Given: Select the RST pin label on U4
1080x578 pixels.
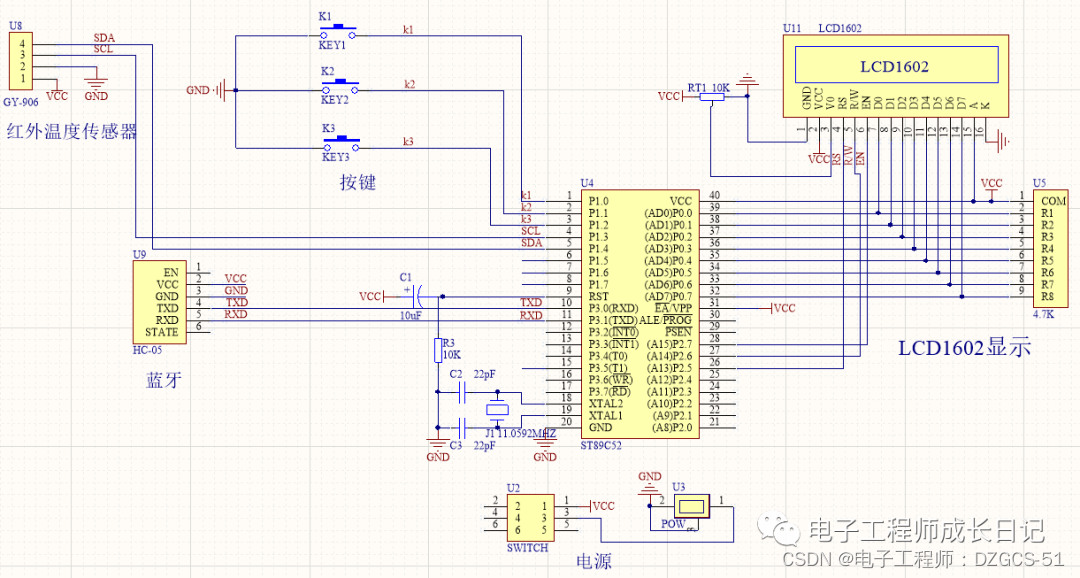Looking at the screenshot, I should tap(599, 296).
